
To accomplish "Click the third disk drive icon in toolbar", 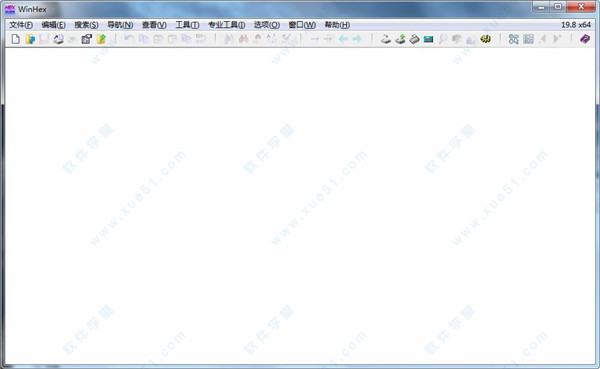I will [414, 39].
